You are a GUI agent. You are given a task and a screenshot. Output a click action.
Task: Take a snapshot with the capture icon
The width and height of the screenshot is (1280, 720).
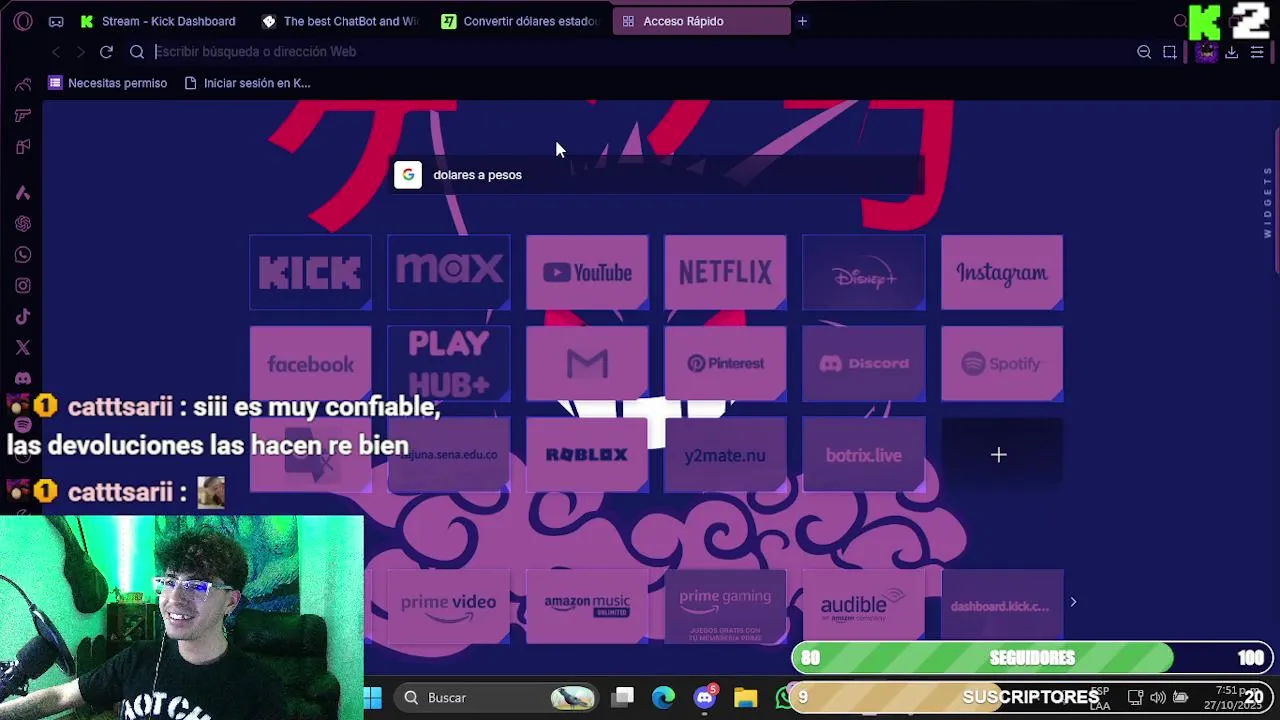click(x=1170, y=52)
